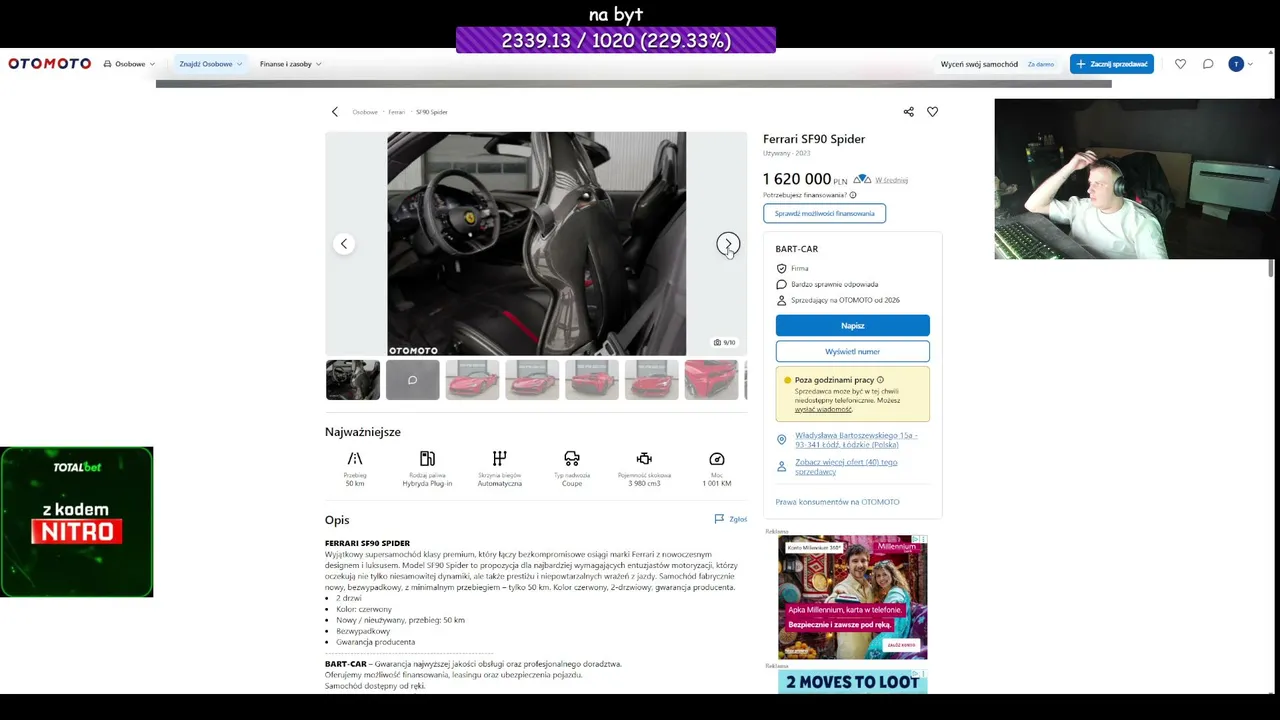Viewport: 1280px width, 720px height.
Task: Select the first red car thumbnail
Action: click(472, 380)
